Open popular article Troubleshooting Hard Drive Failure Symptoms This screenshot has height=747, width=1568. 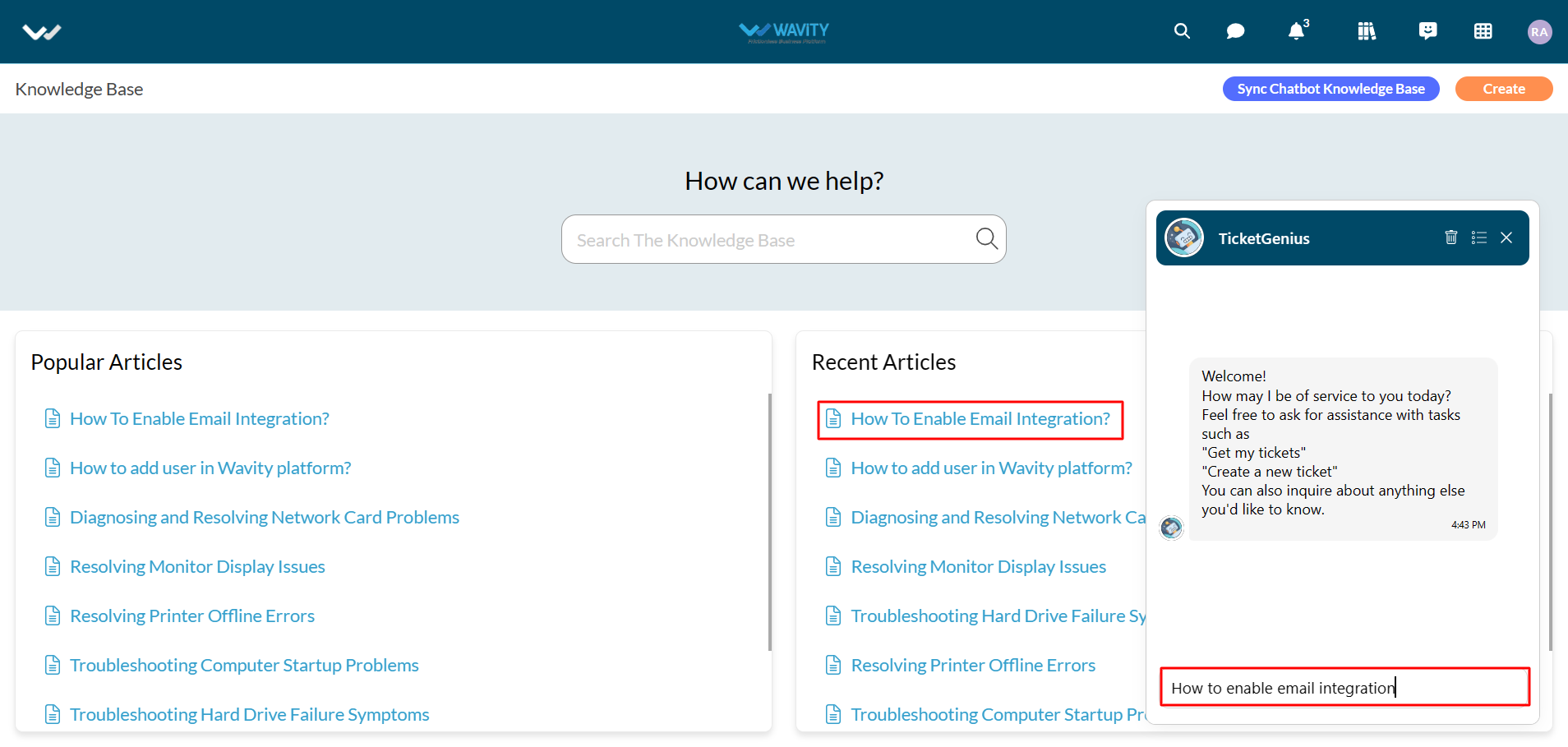[250, 715]
